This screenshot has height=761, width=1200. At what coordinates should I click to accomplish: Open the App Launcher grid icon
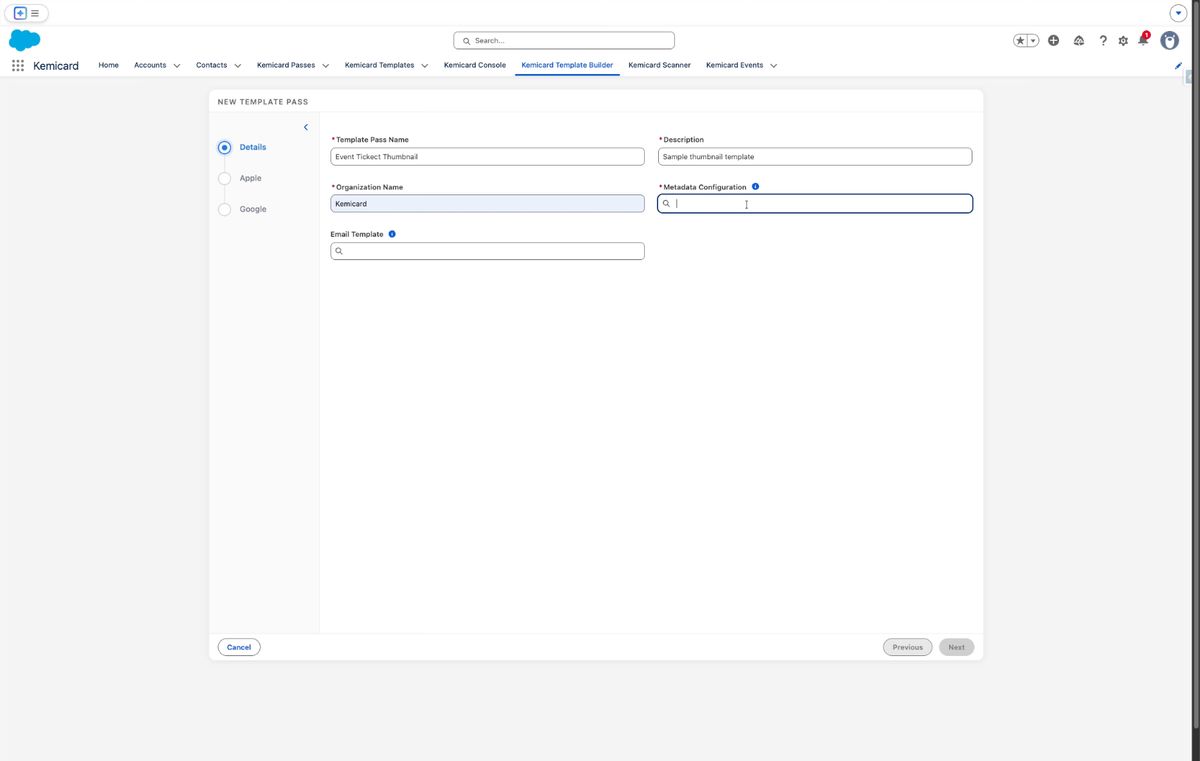[x=18, y=65]
